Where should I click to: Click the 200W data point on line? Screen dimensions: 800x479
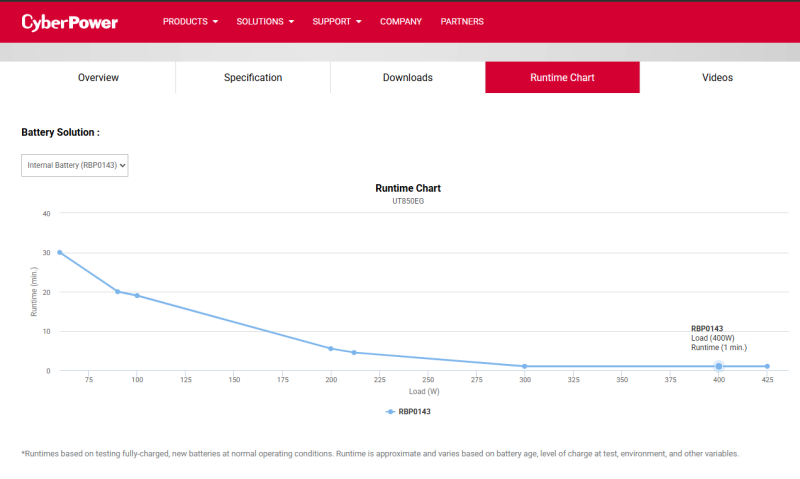(331, 348)
